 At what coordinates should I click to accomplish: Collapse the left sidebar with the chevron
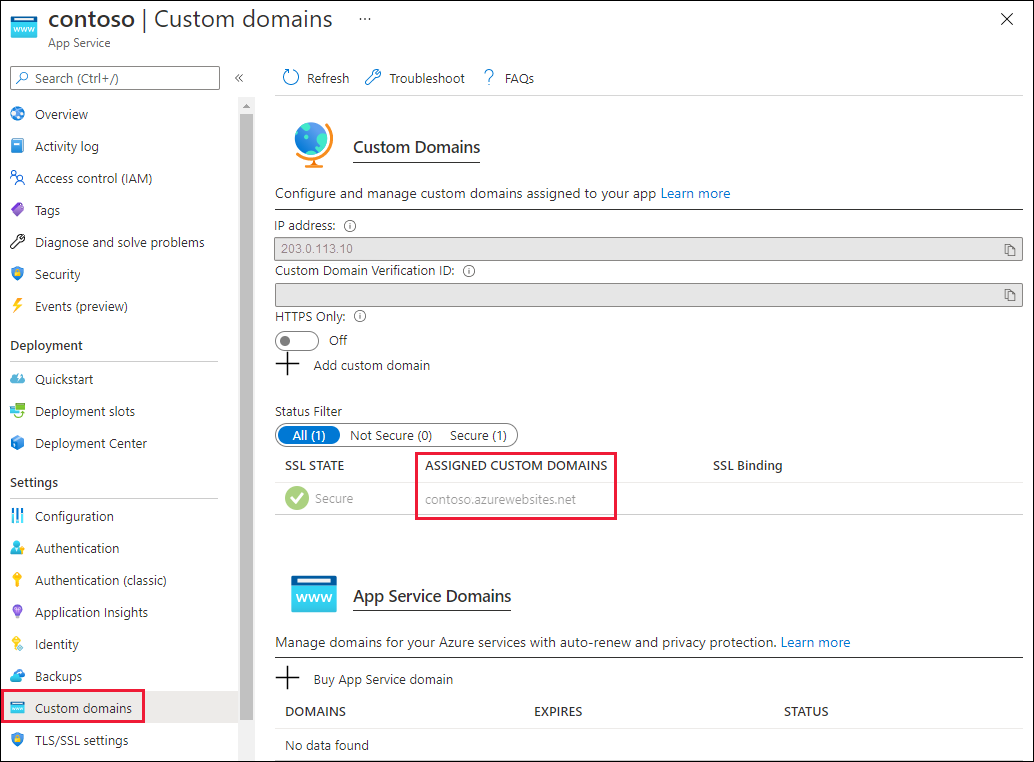pyautogui.click(x=239, y=78)
